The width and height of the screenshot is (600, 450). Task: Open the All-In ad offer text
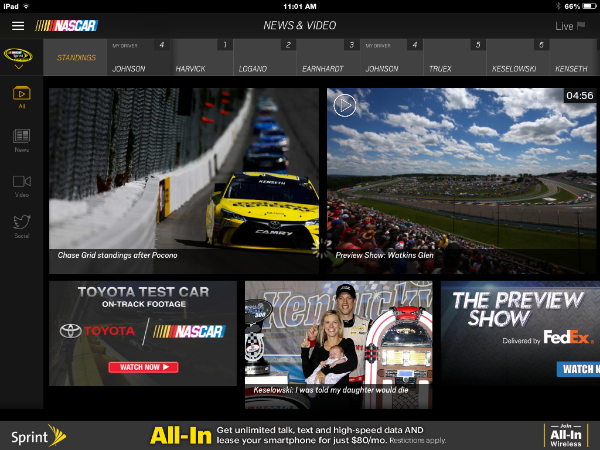click(331, 435)
